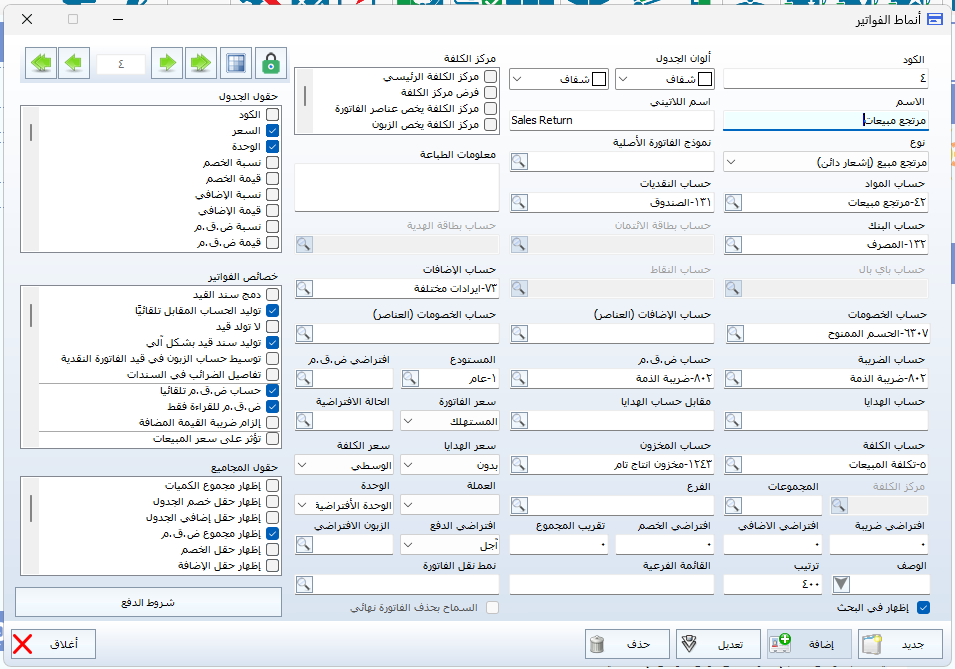Click magnifier icon in حساب النقديات field
Viewport: 955px width, 669px height.
click(x=520, y=203)
